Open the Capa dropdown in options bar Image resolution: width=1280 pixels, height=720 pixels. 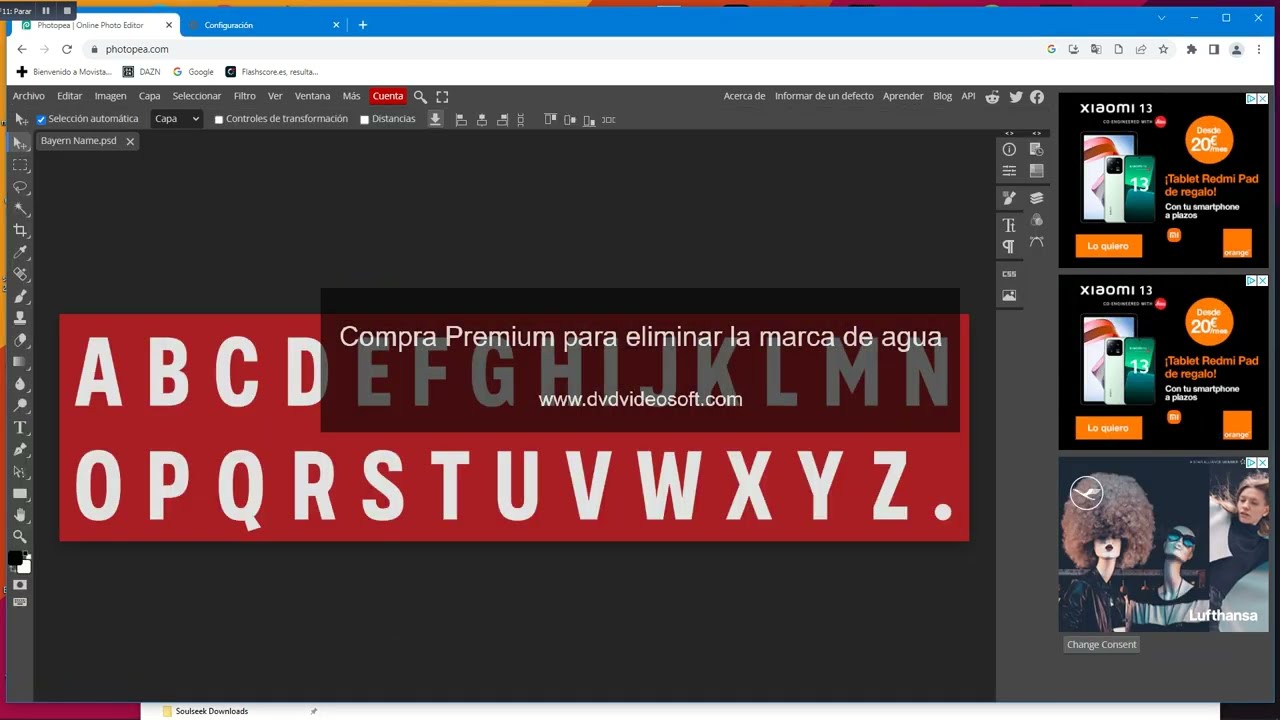coord(177,119)
